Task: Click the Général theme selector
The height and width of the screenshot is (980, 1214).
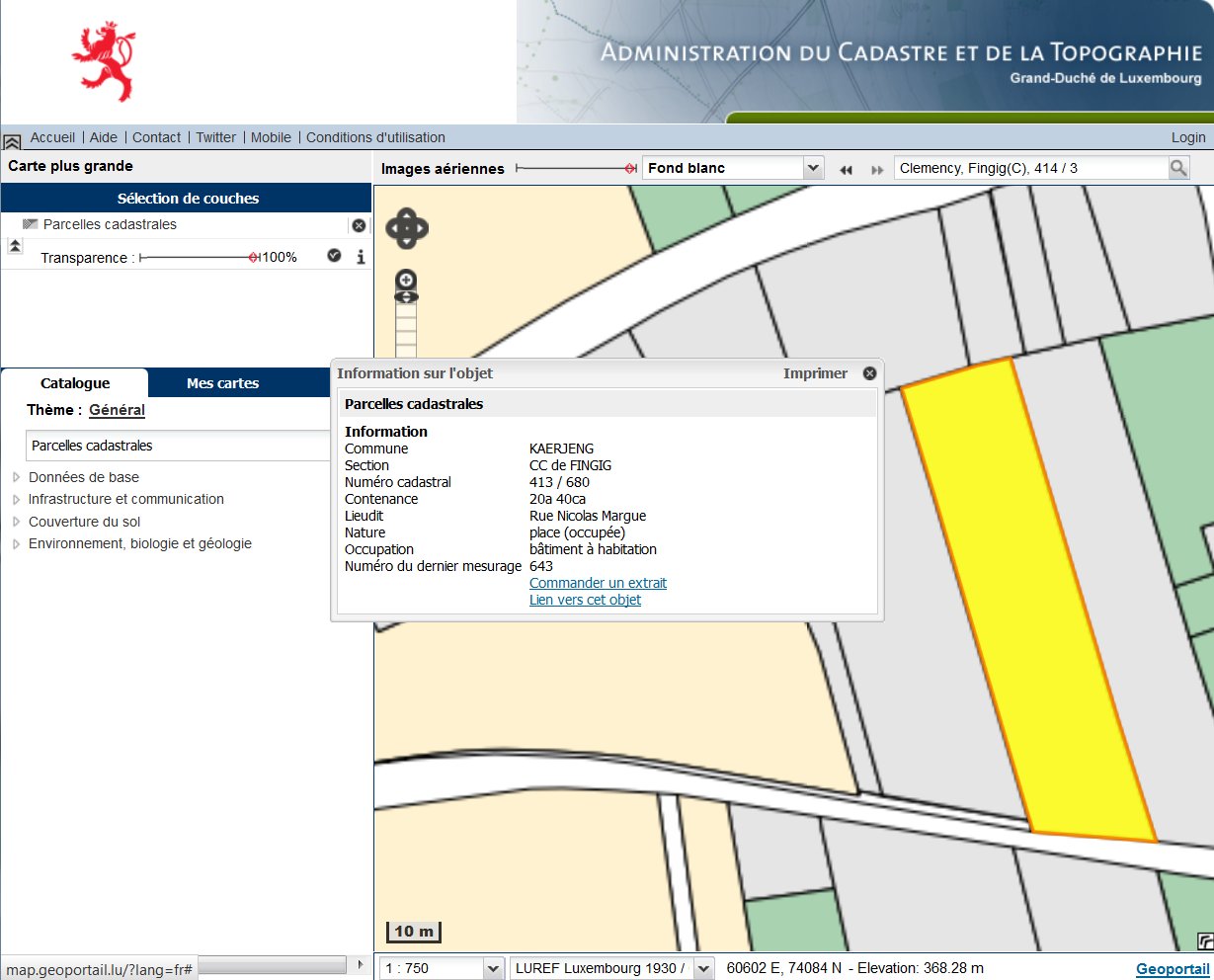Action: coord(117,410)
